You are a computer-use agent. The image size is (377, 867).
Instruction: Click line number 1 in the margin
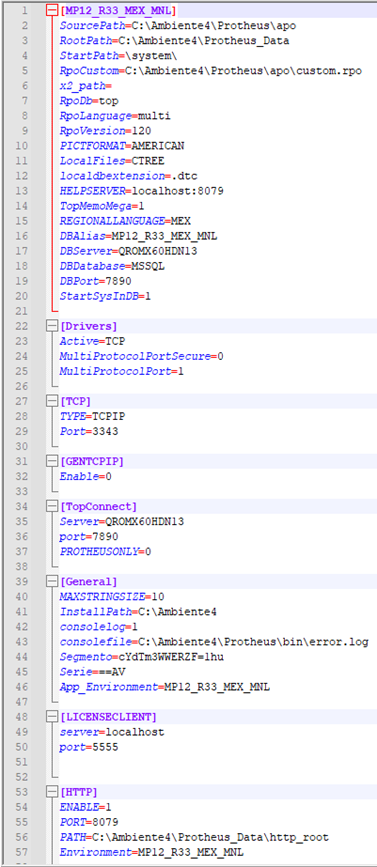point(24,11)
